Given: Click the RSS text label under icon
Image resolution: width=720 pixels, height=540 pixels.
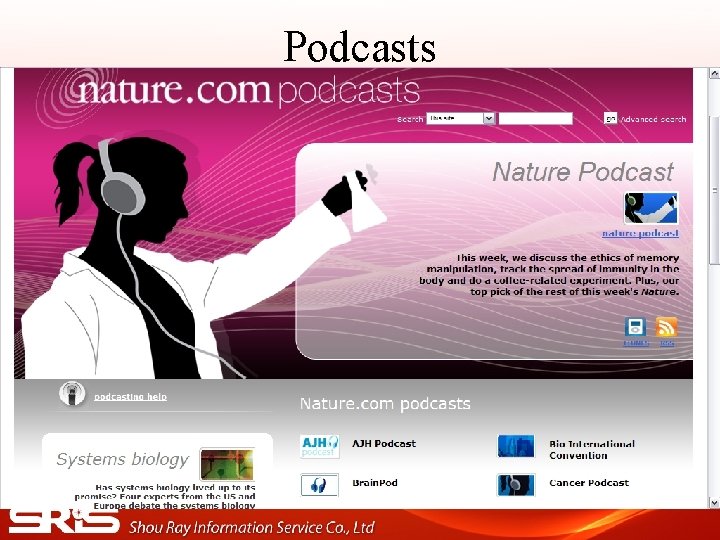Looking at the screenshot, I should click(667, 343).
